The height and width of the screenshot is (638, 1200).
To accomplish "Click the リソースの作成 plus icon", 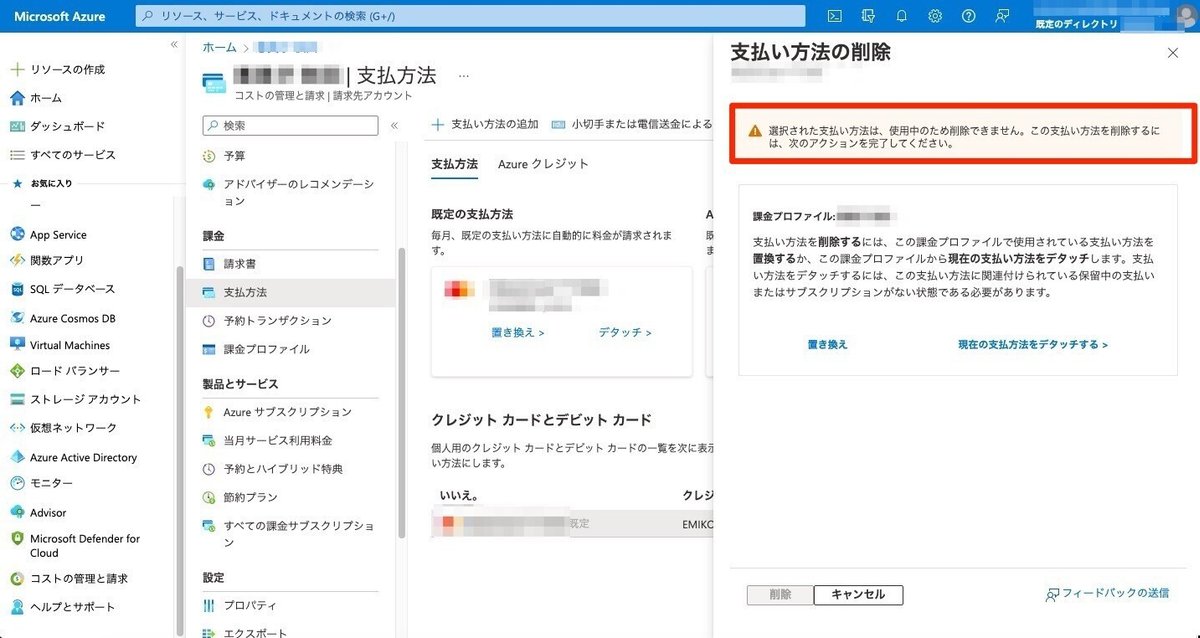I will 16,70.
